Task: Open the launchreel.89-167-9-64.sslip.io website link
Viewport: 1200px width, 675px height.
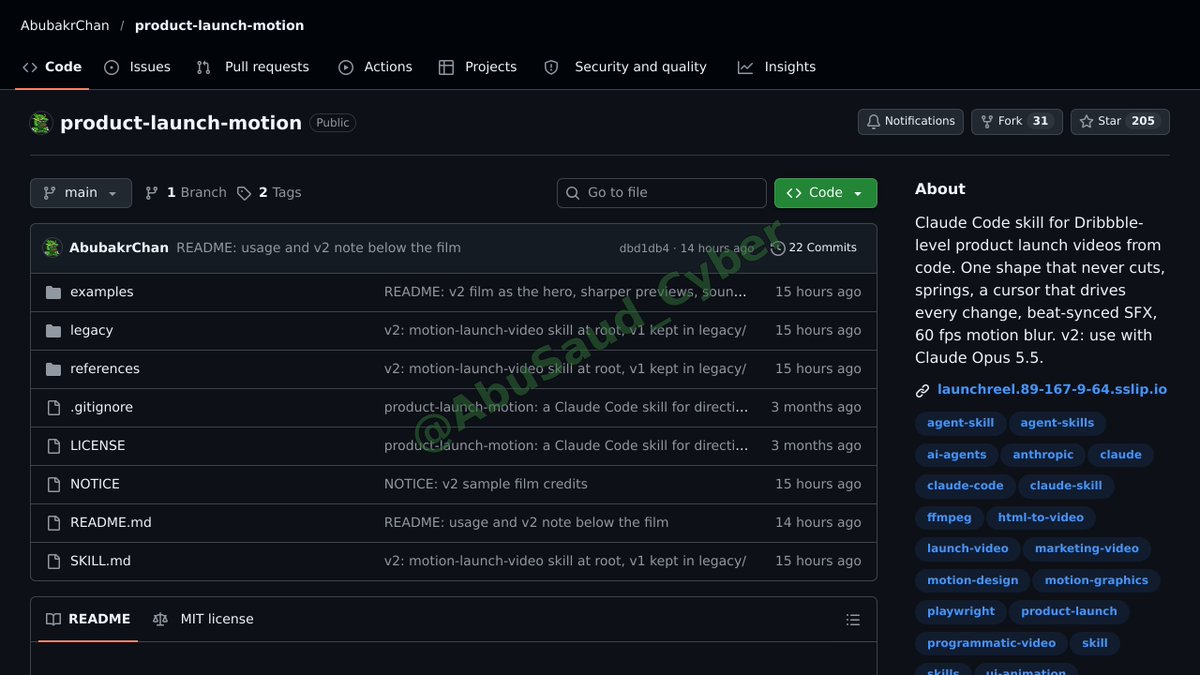Action: [1052, 390]
